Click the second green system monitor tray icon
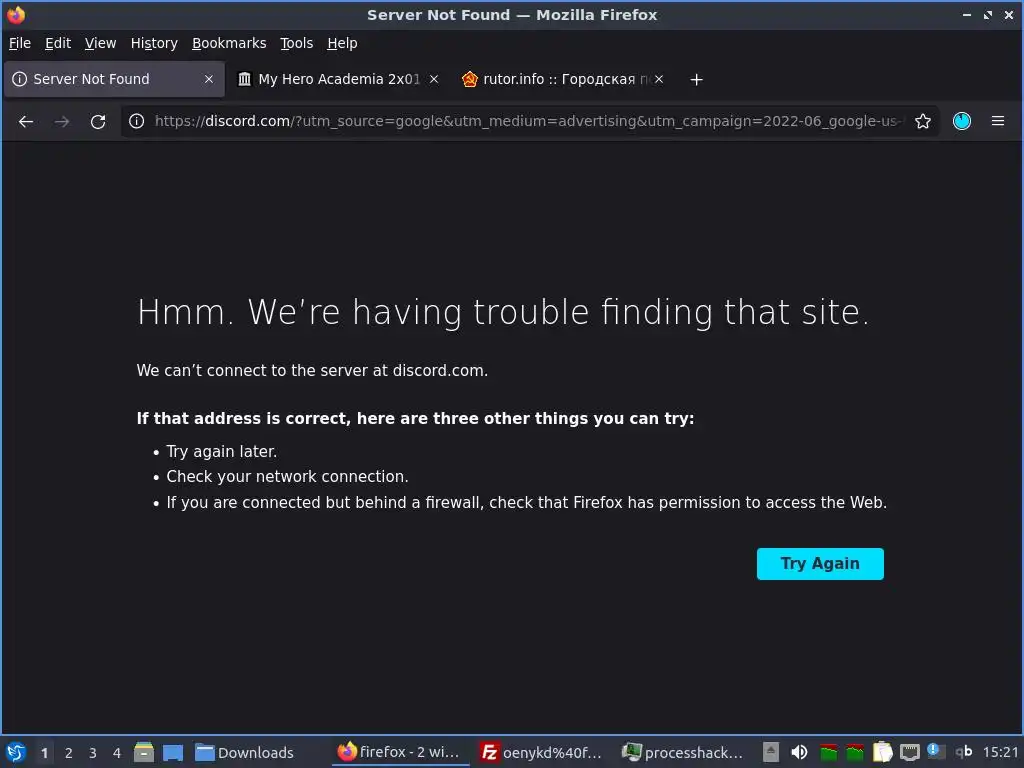The image size is (1024, 768). click(855, 752)
